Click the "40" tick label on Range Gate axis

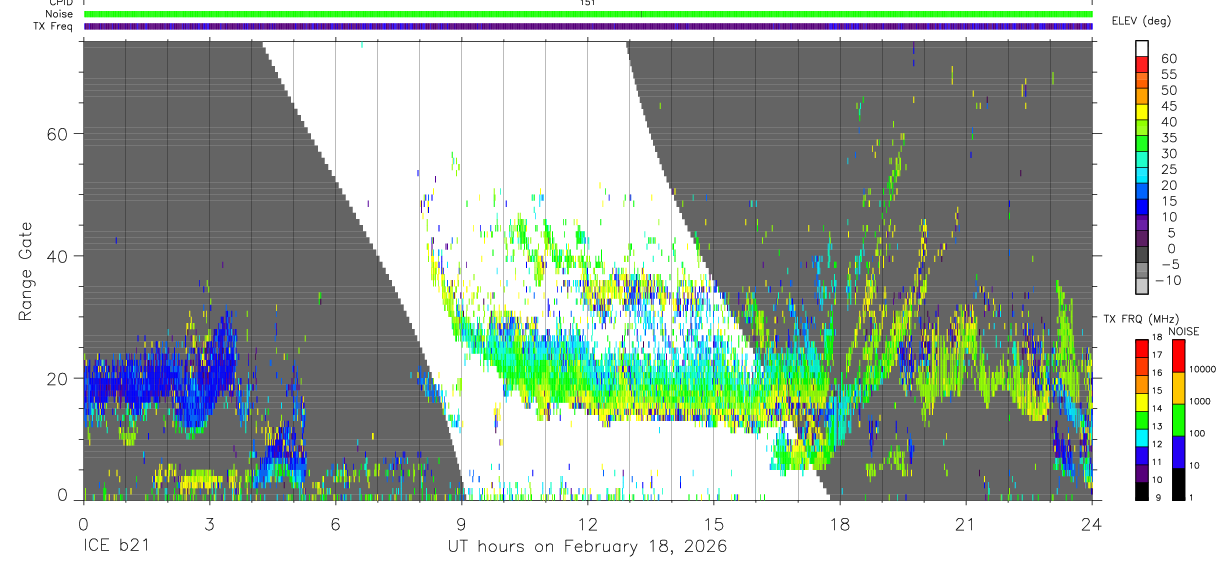point(57,256)
